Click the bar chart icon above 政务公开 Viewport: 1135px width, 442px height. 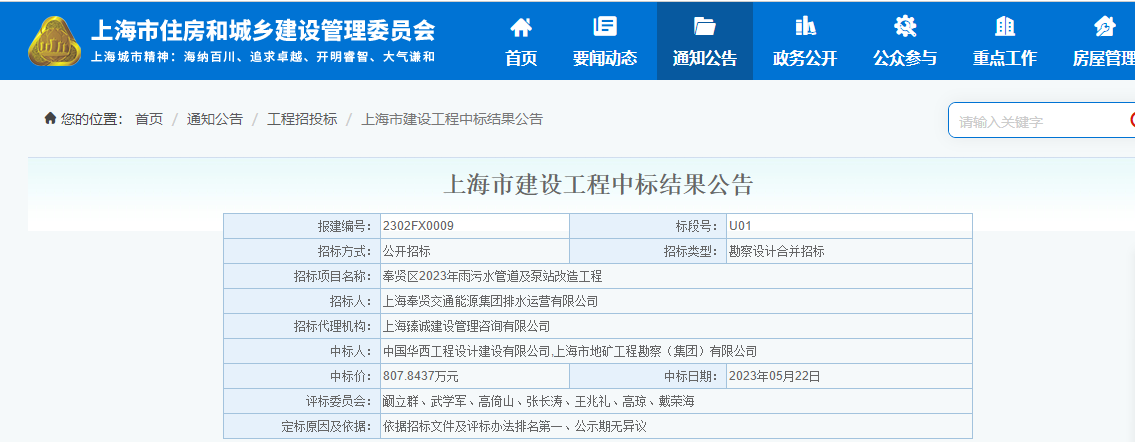pyautogui.click(x=805, y=27)
